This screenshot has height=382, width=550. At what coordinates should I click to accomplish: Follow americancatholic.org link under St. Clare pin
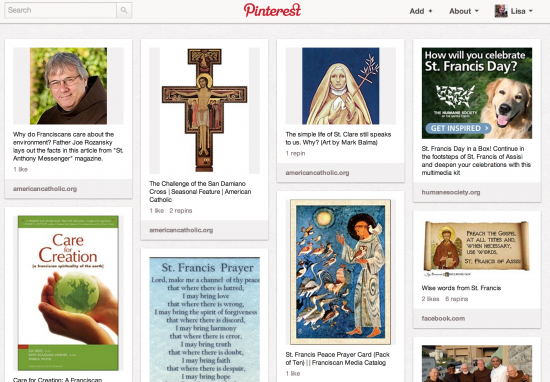coord(317,173)
